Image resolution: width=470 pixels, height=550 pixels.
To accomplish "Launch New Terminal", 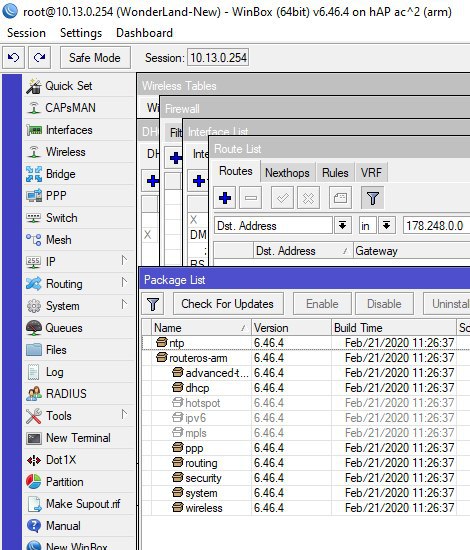I will pyautogui.click(x=79, y=438).
